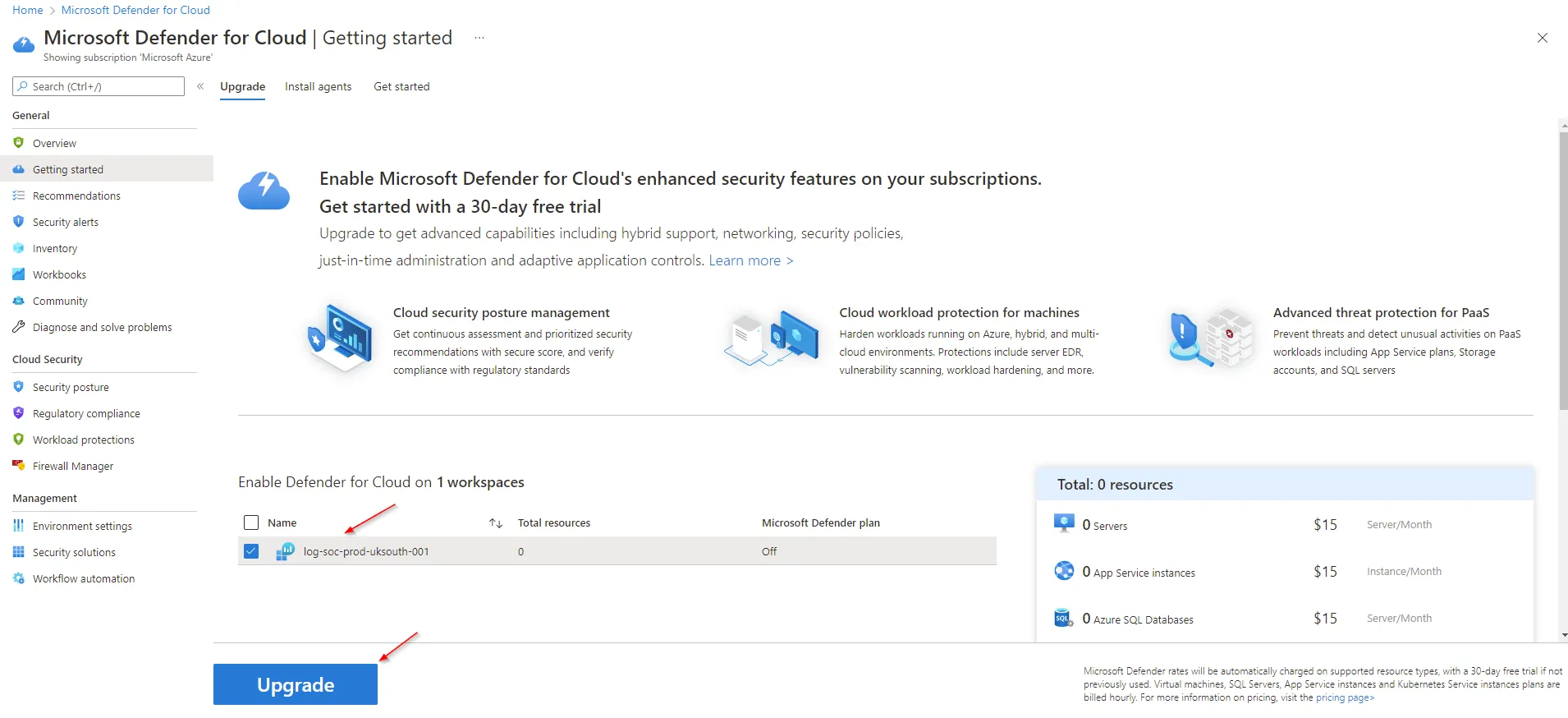This screenshot has height=718, width=1568.
Task: Click the Workbooks chart icon
Action: 19,274
